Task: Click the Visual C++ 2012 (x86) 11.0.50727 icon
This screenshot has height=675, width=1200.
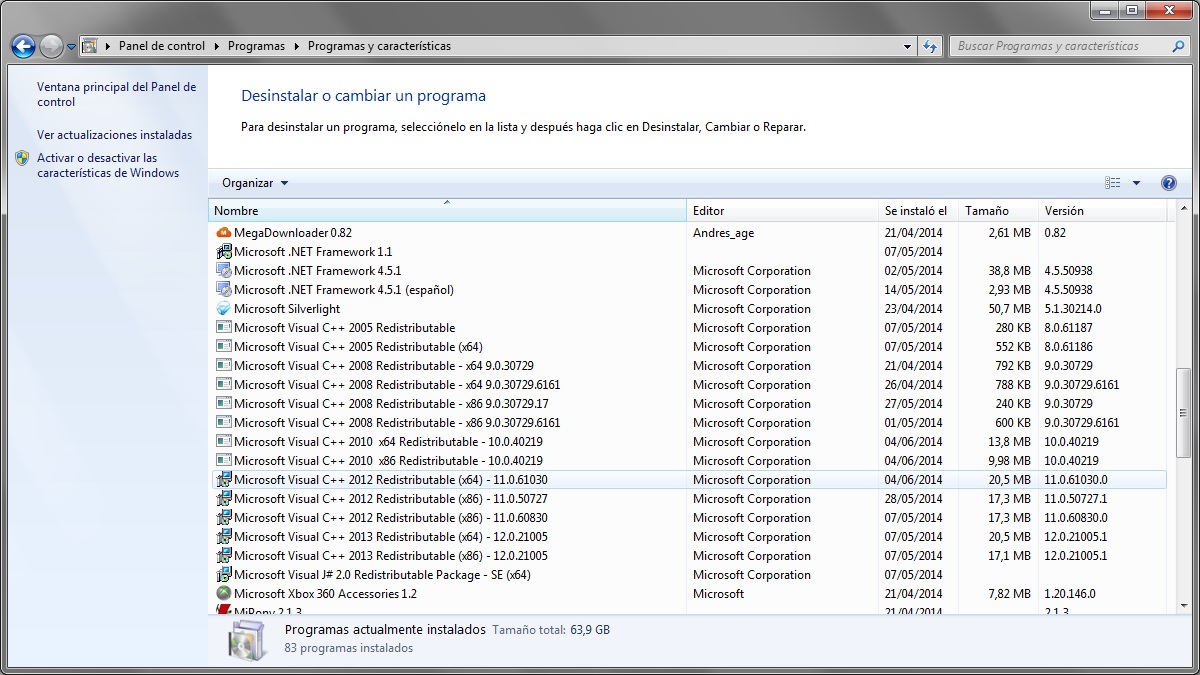Action: pyautogui.click(x=224, y=499)
